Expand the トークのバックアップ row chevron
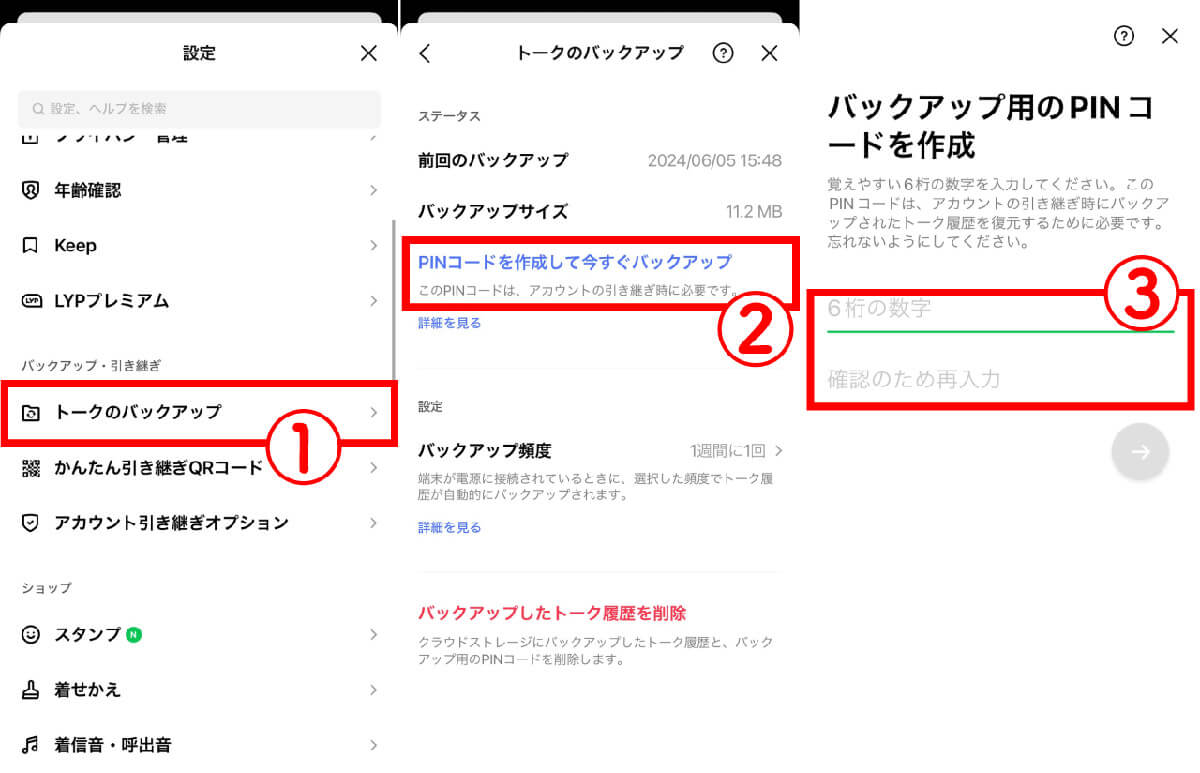 click(373, 412)
